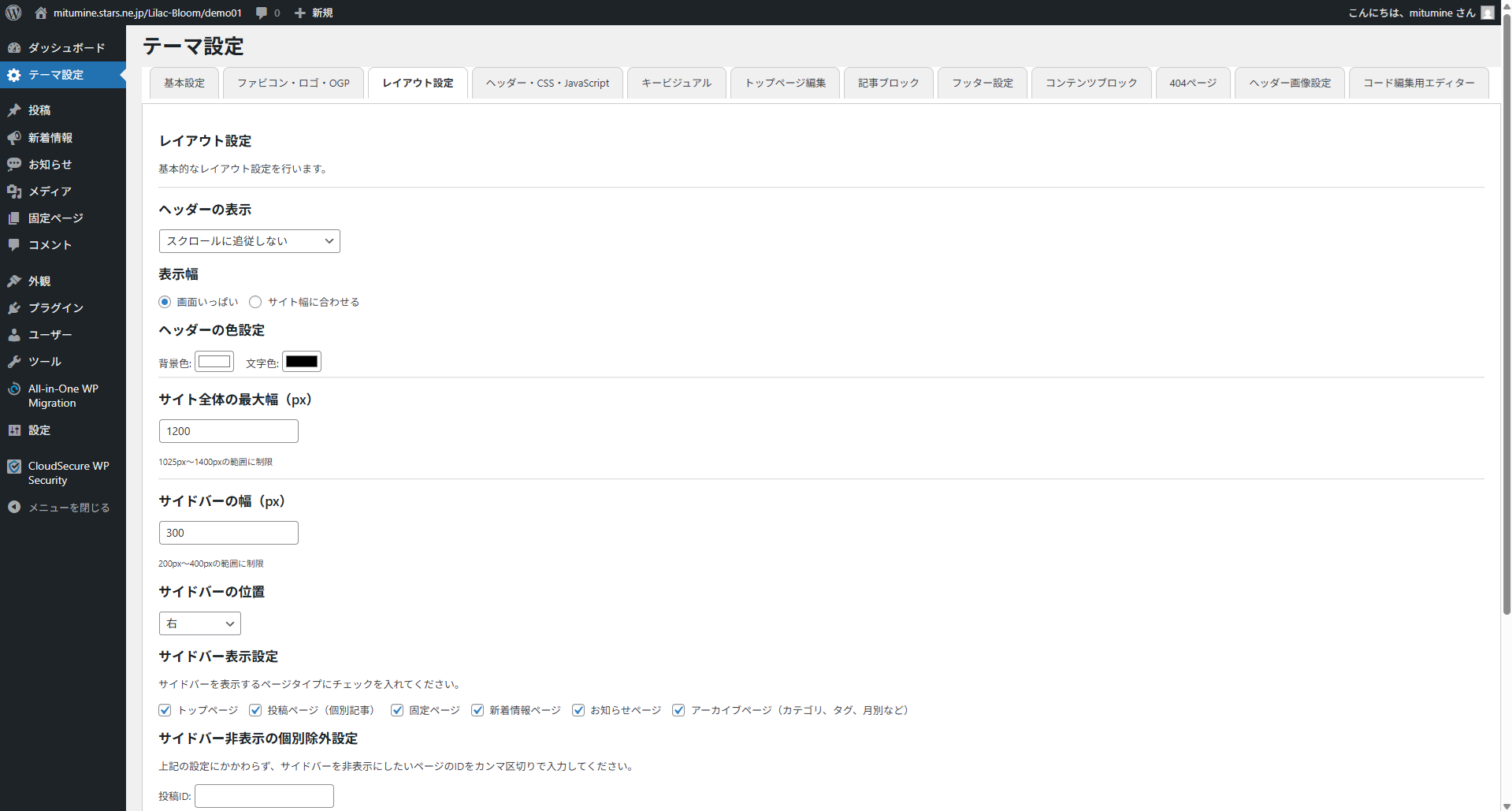
Task: Open the サイドバーの位置 dropdown
Action: [199, 623]
